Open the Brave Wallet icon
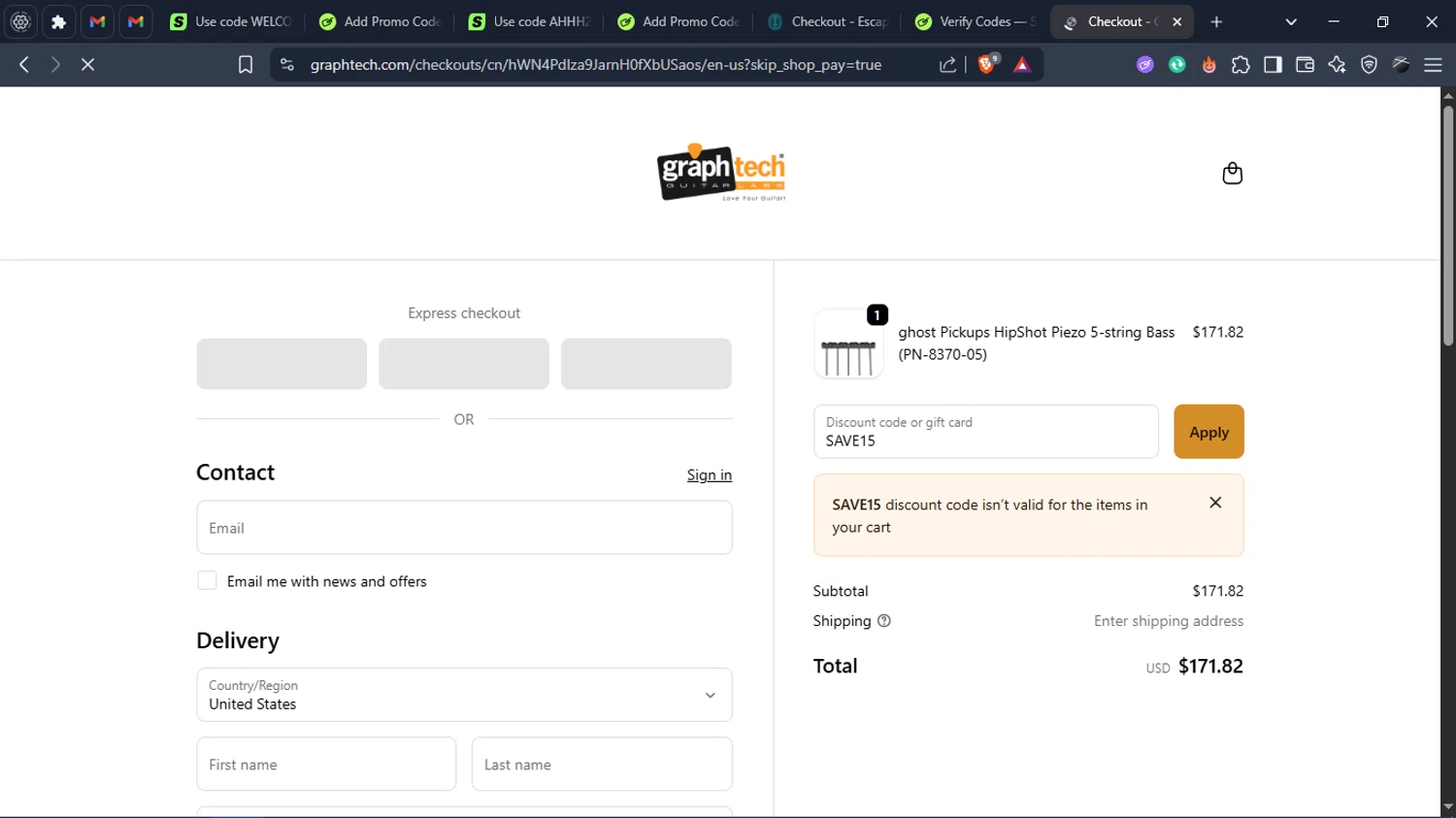The height and width of the screenshot is (818, 1456). 1305,64
